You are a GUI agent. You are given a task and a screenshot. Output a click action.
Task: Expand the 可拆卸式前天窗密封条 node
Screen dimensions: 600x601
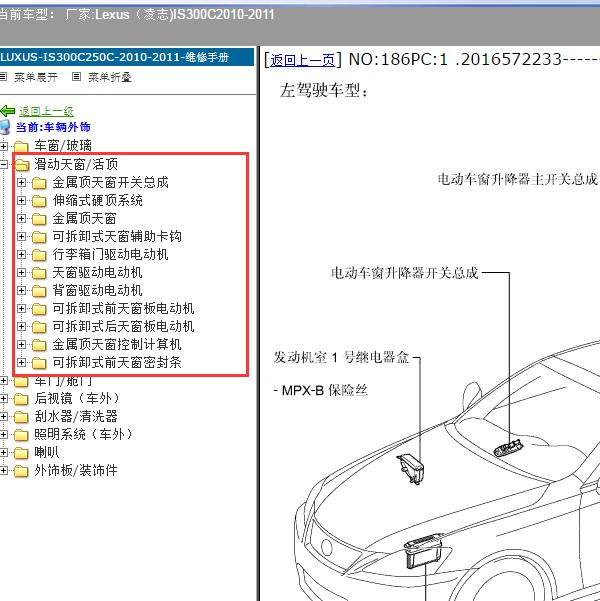[21, 363]
